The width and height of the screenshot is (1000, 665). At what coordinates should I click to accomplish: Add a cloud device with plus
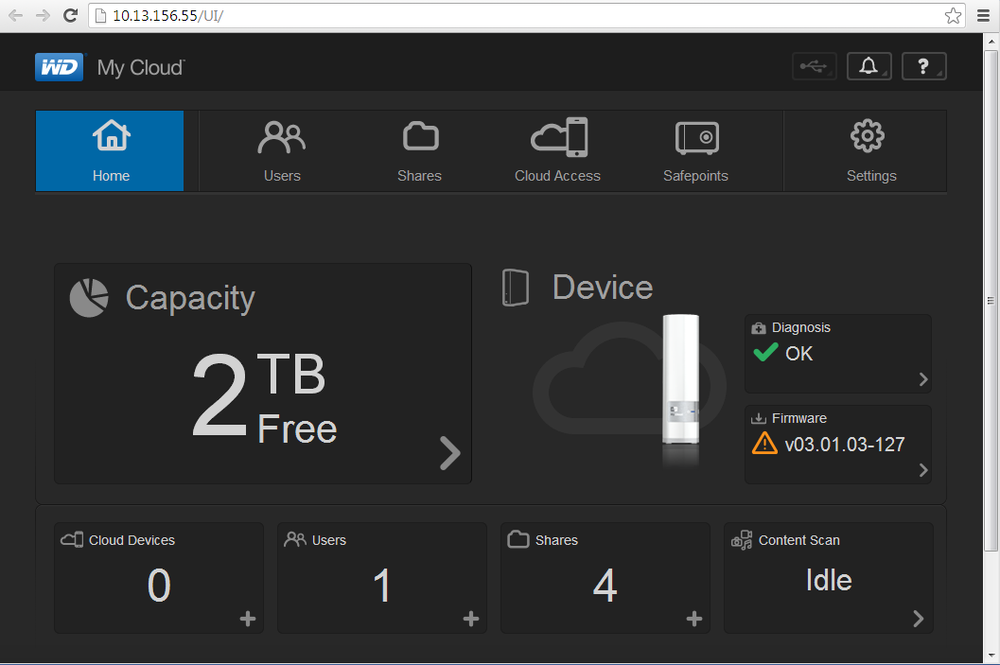tap(247, 618)
